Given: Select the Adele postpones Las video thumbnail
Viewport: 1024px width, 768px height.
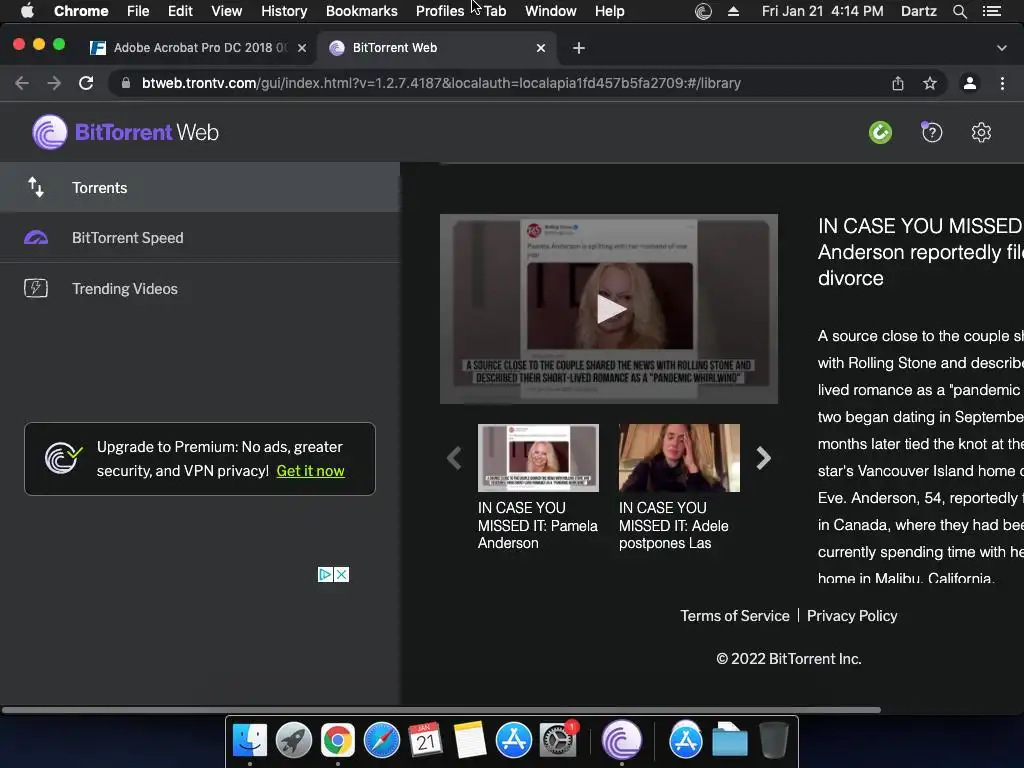Looking at the screenshot, I should point(679,458).
